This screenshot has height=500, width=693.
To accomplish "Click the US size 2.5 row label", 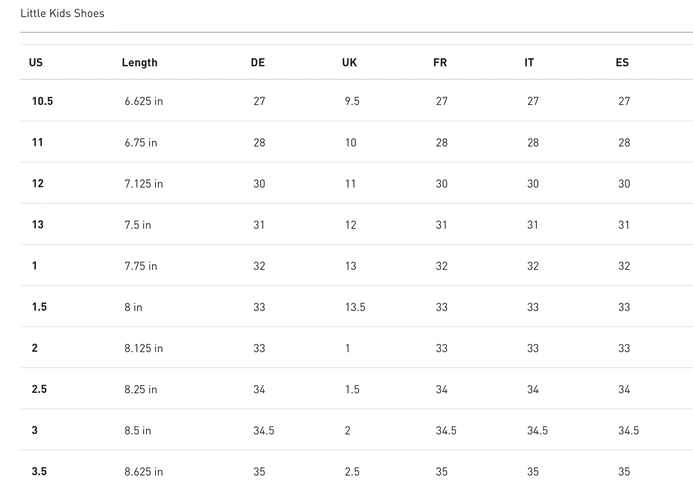I will [x=40, y=389].
